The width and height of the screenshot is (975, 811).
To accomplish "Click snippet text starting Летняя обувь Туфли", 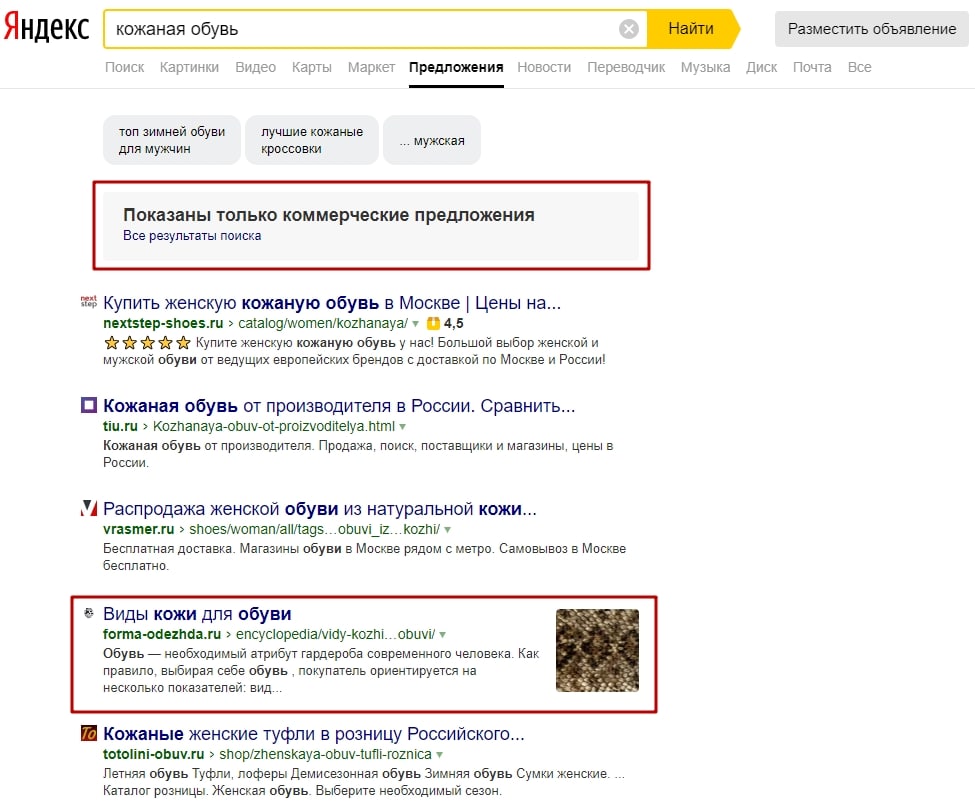I will [364, 782].
